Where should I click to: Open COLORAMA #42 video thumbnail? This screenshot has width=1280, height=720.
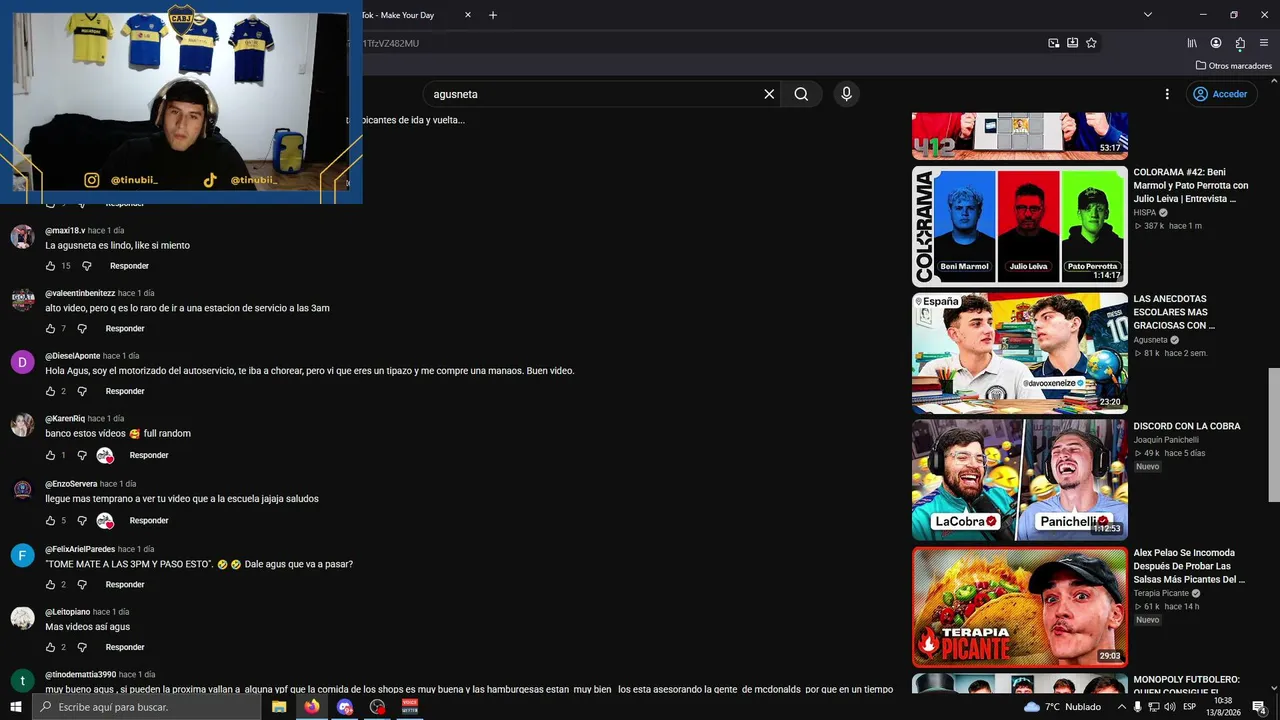pos(1020,226)
